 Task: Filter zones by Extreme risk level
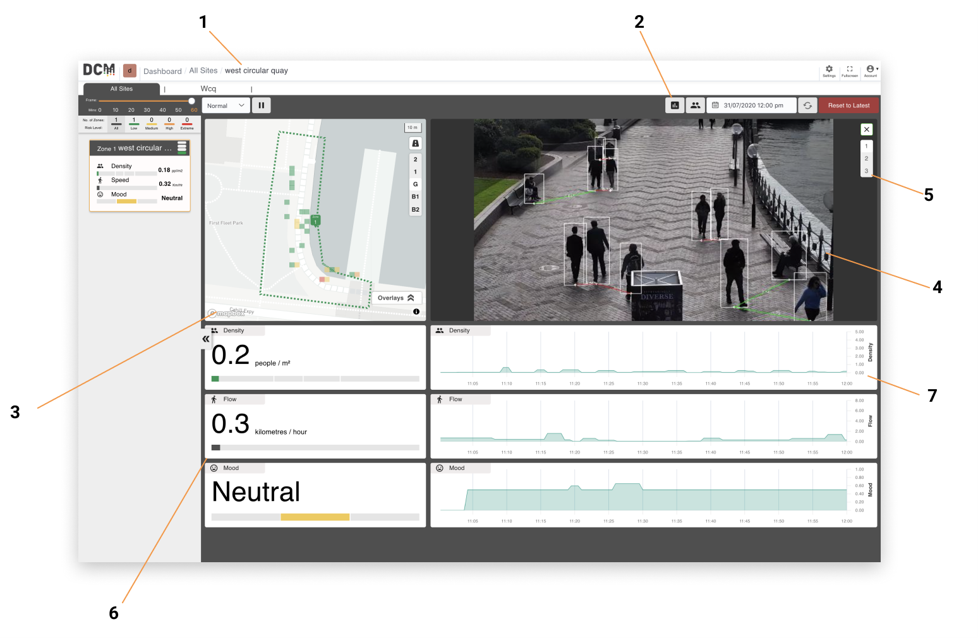coord(186,123)
